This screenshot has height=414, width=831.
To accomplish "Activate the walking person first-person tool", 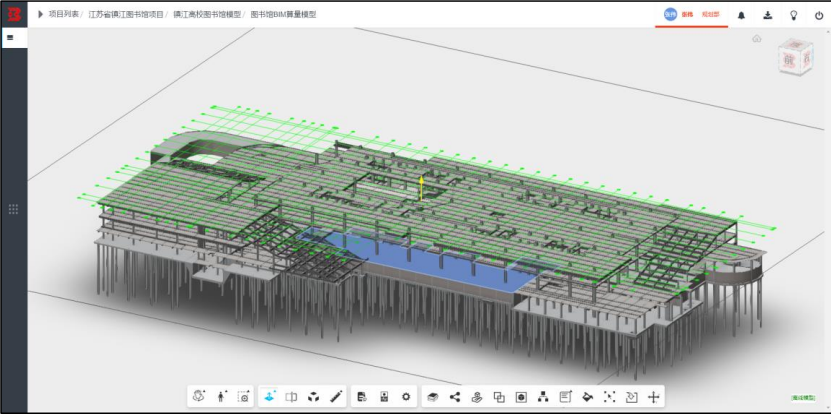I will click(222, 396).
